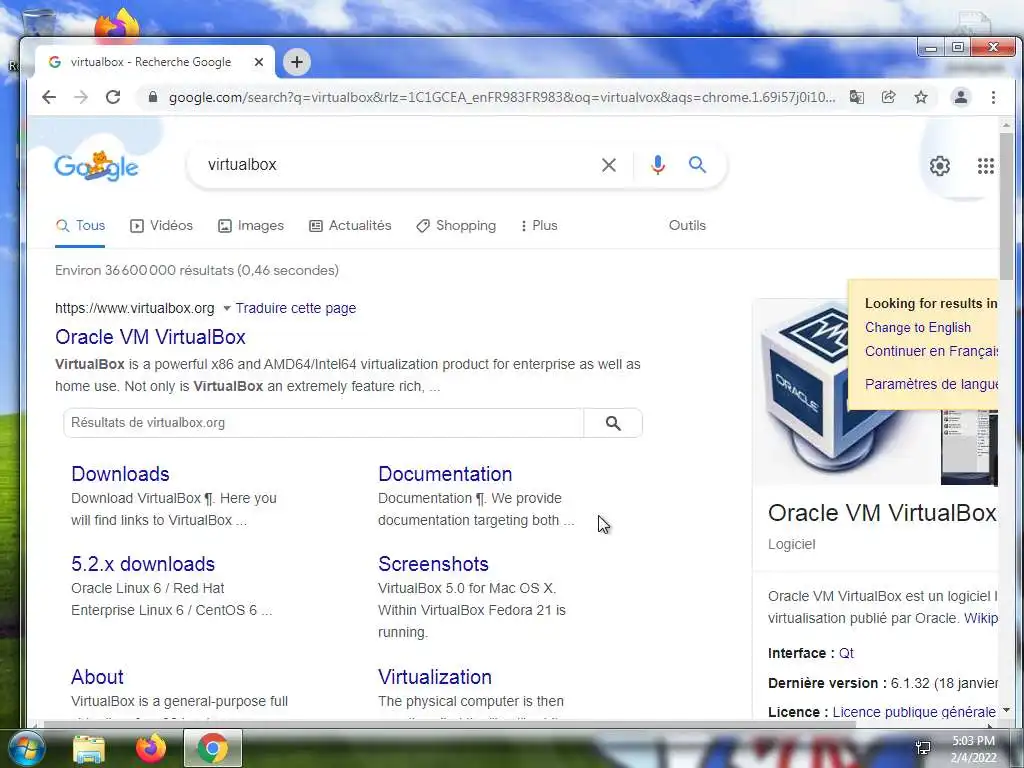Open a new tab with plus button

pyautogui.click(x=296, y=62)
